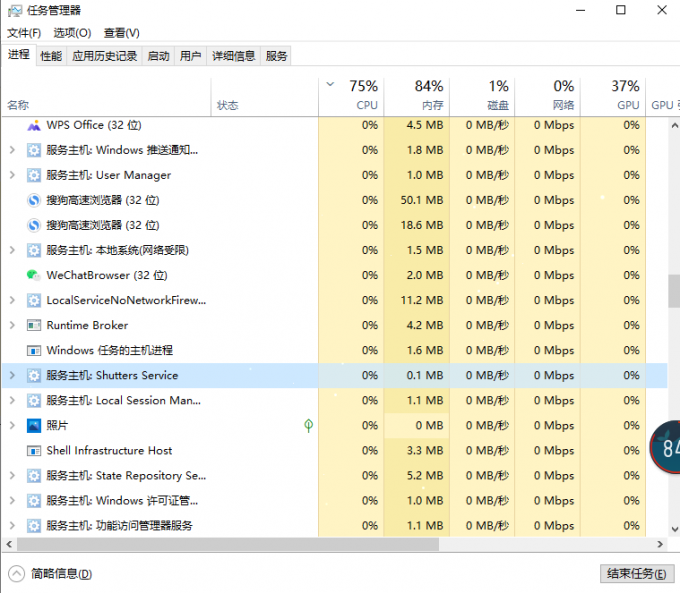This screenshot has height=593, width=680.
Task: Click the gear icon for Local Session Manager
Action: pyautogui.click(x=34, y=401)
